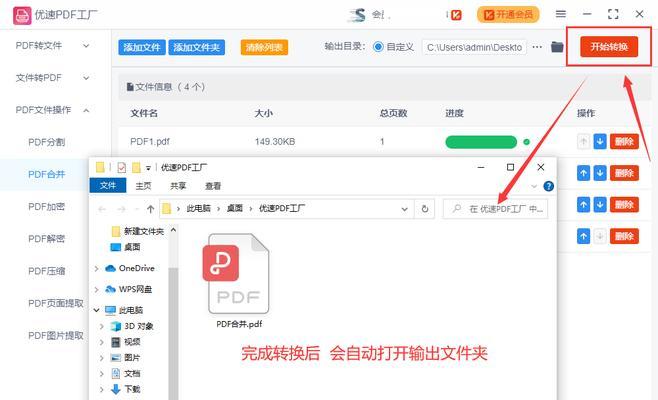The height and width of the screenshot is (400, 658).
Task: Click the PDF1.pdf file name
Action: pyautogui.click(x=150, y=141)
